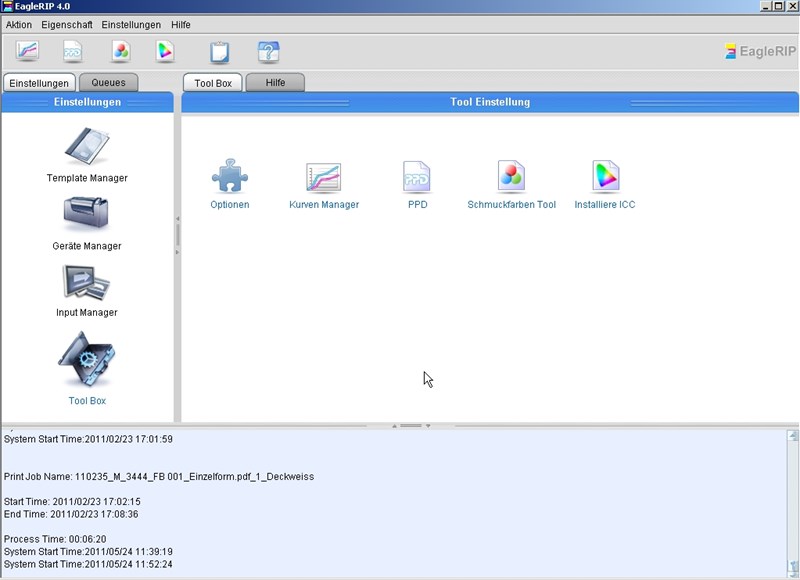Open the spot color toolbar icon

120,51
